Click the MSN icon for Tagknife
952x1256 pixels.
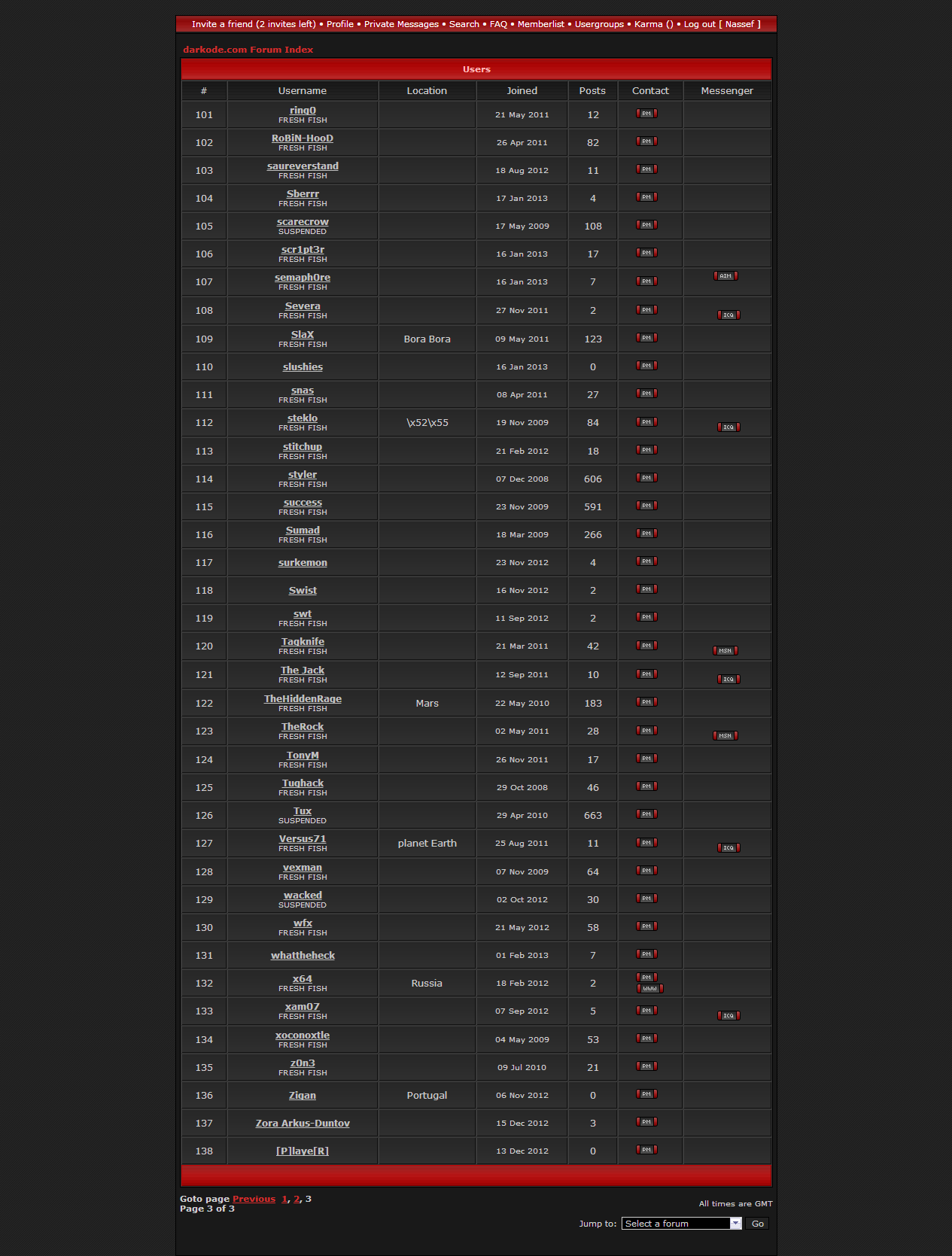(725, 651)
